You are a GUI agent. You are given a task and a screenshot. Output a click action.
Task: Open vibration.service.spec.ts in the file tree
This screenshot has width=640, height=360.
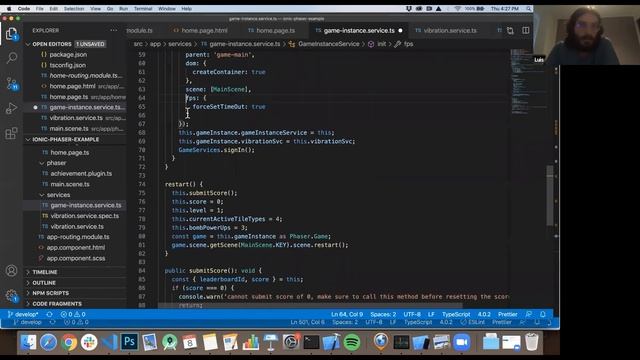[84, 216]
